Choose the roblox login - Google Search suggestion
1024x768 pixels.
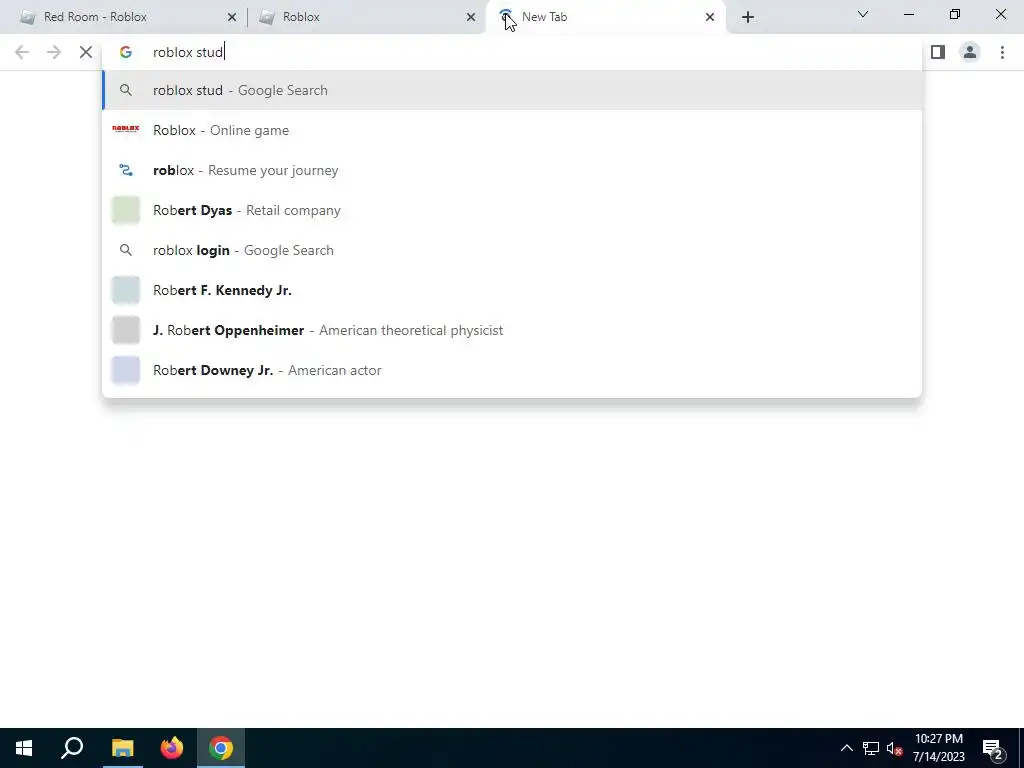[x=513, y=250]
